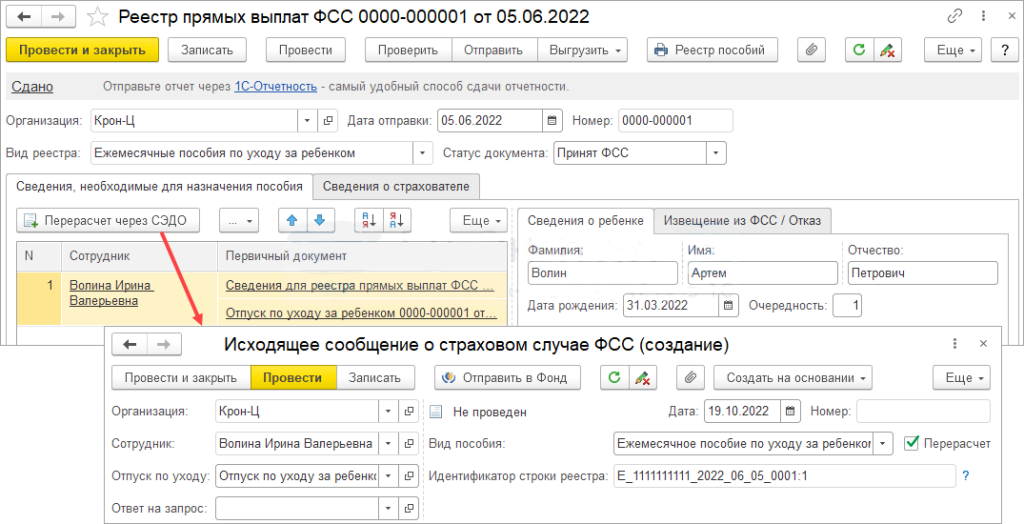The width and height of the screenshot is (1024, 524).
Task: Open the calendar for Дата отправки
Action: pos(551,121)
